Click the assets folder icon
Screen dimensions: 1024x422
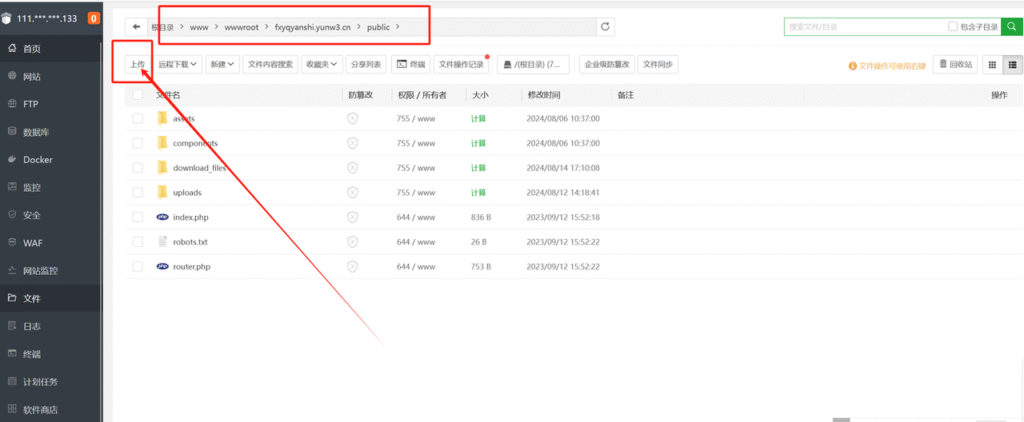163,118
